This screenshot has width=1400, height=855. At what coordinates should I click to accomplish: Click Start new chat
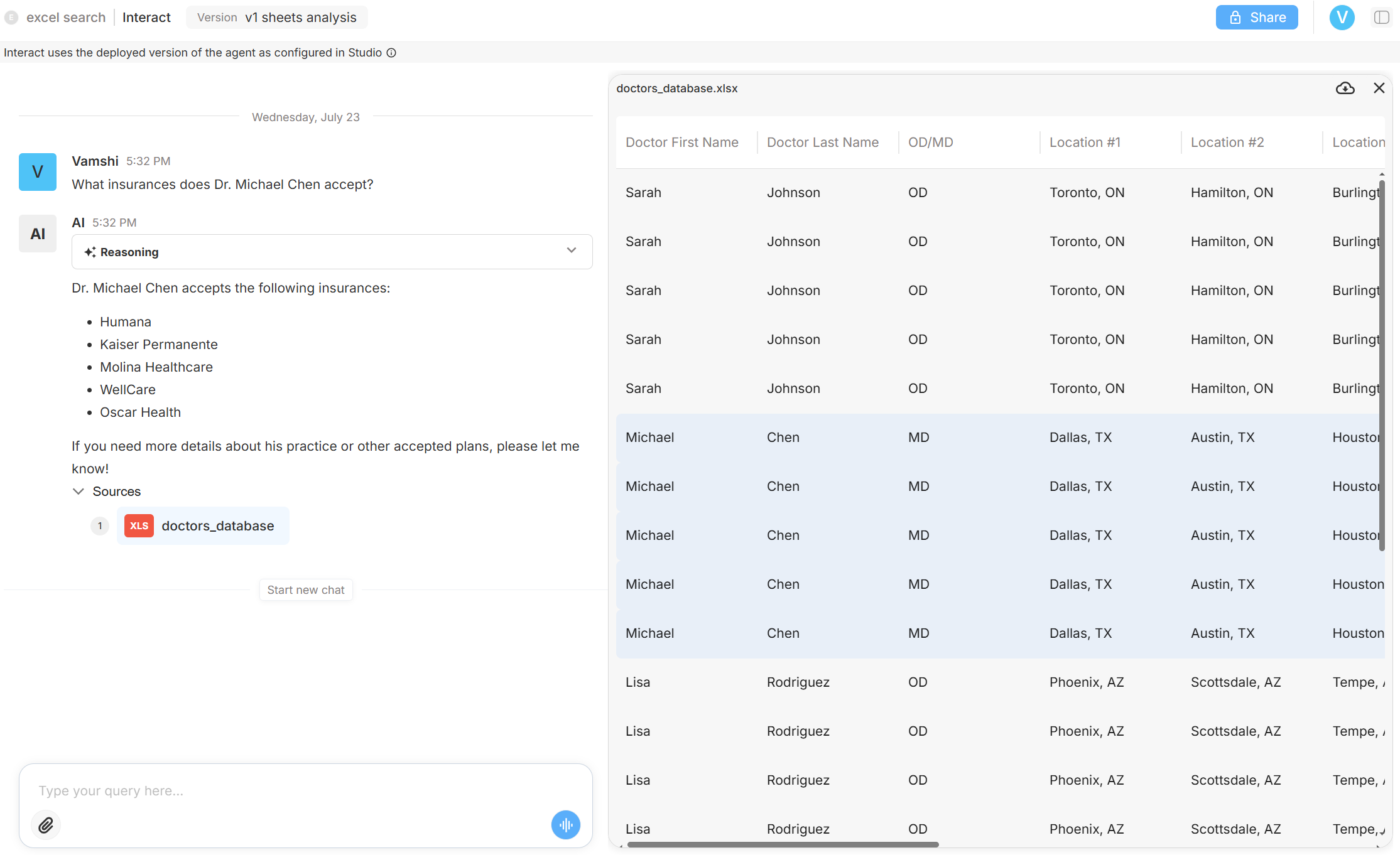point(305,590)
